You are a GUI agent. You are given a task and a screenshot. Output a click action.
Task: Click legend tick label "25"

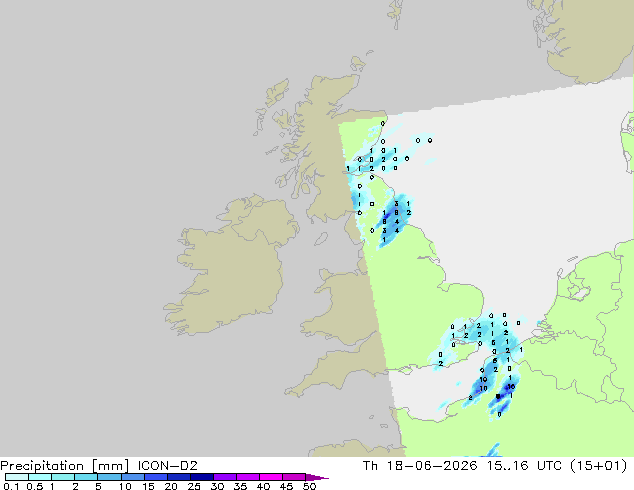[194, 486]
